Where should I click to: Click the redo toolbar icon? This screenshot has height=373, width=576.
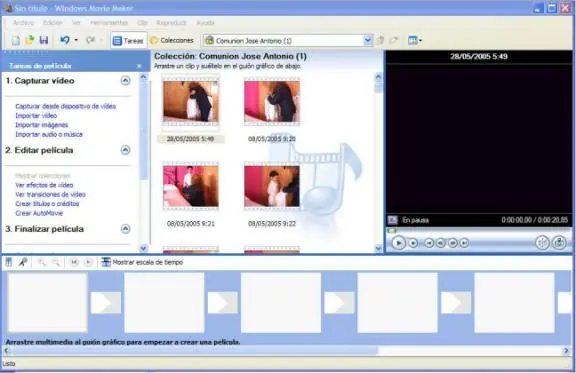click(90, 40)
